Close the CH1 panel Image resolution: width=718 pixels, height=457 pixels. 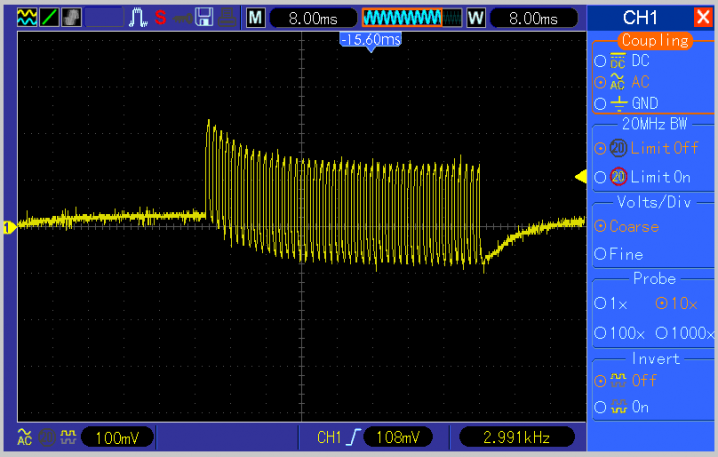click(703, 17)
